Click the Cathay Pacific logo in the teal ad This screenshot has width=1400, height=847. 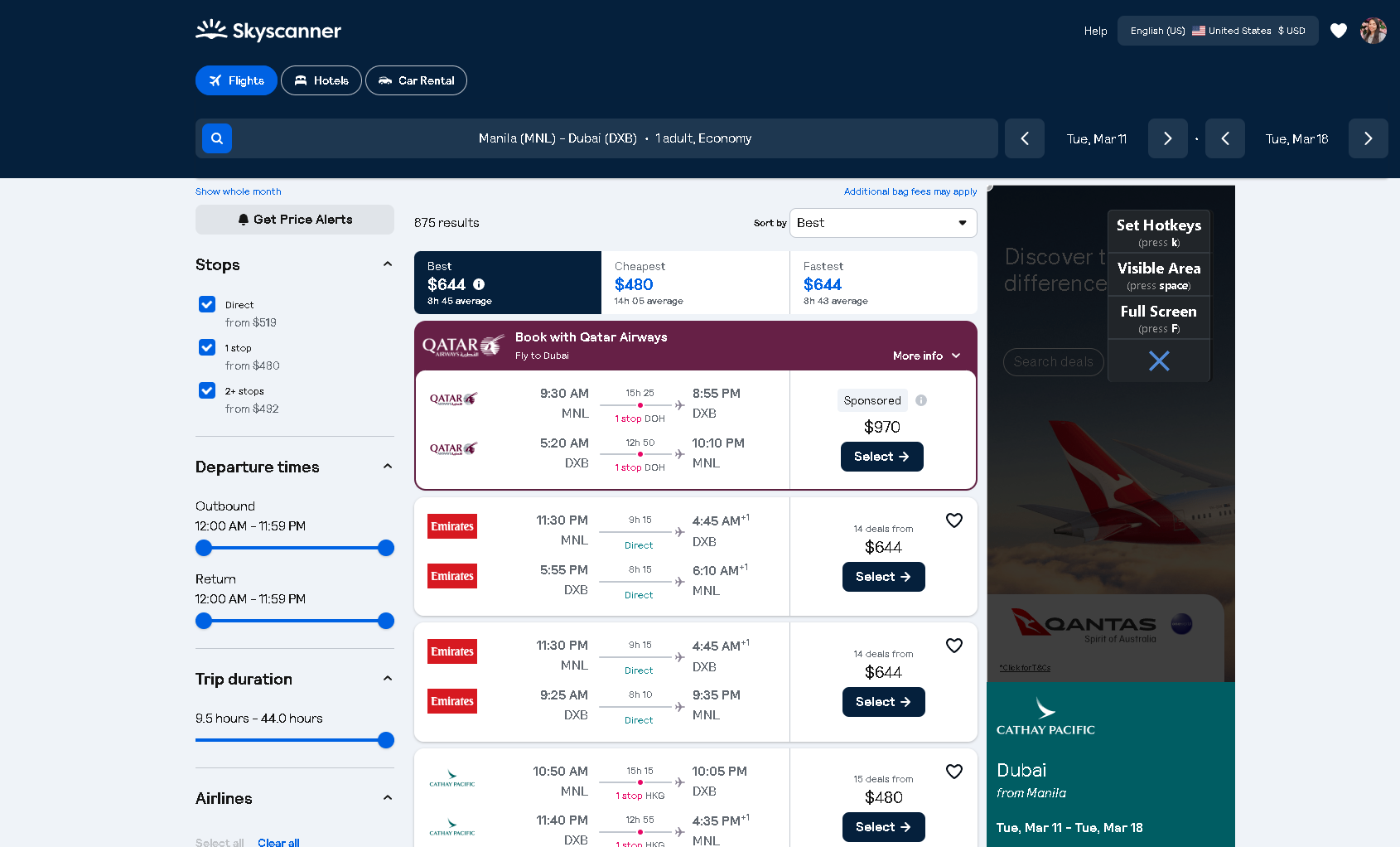point(1045,717)
